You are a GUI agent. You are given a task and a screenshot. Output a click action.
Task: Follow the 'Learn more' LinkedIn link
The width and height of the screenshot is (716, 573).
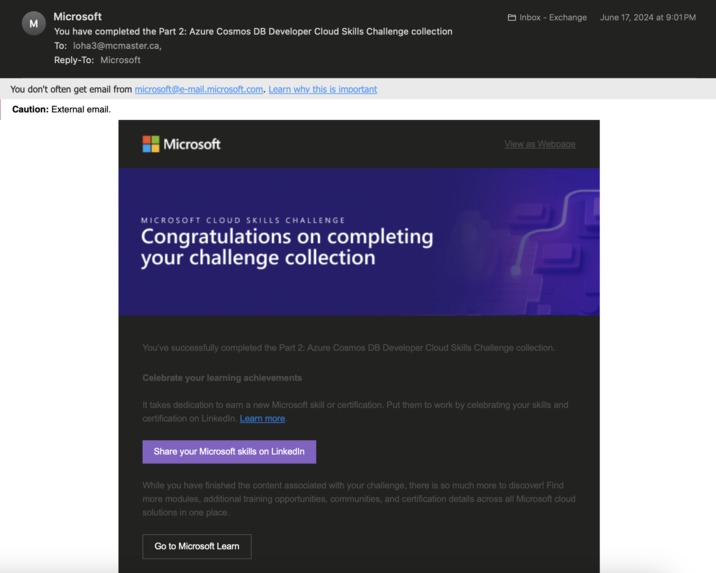(x=262, y=418)
